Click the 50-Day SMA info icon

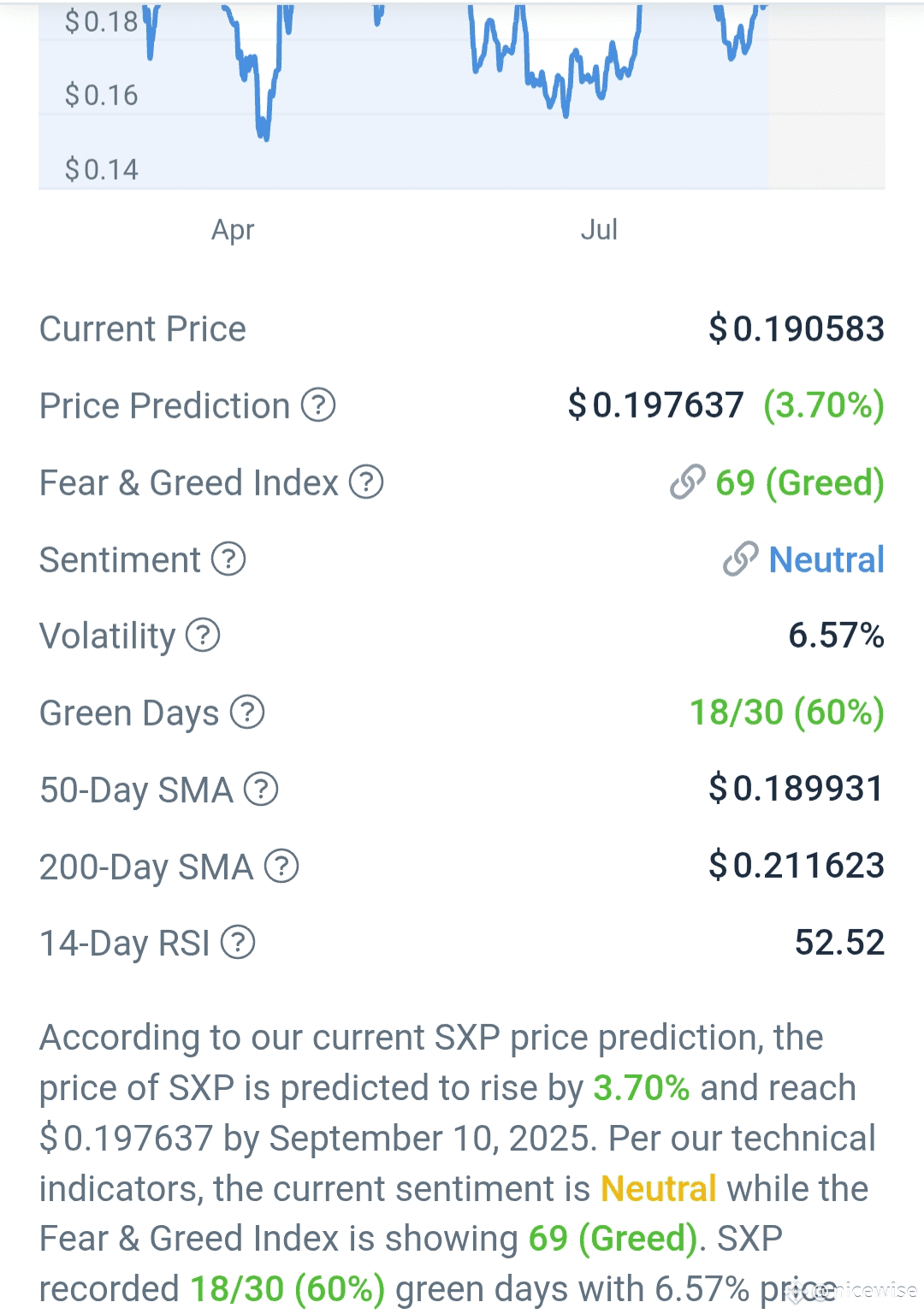click(261, 790)
